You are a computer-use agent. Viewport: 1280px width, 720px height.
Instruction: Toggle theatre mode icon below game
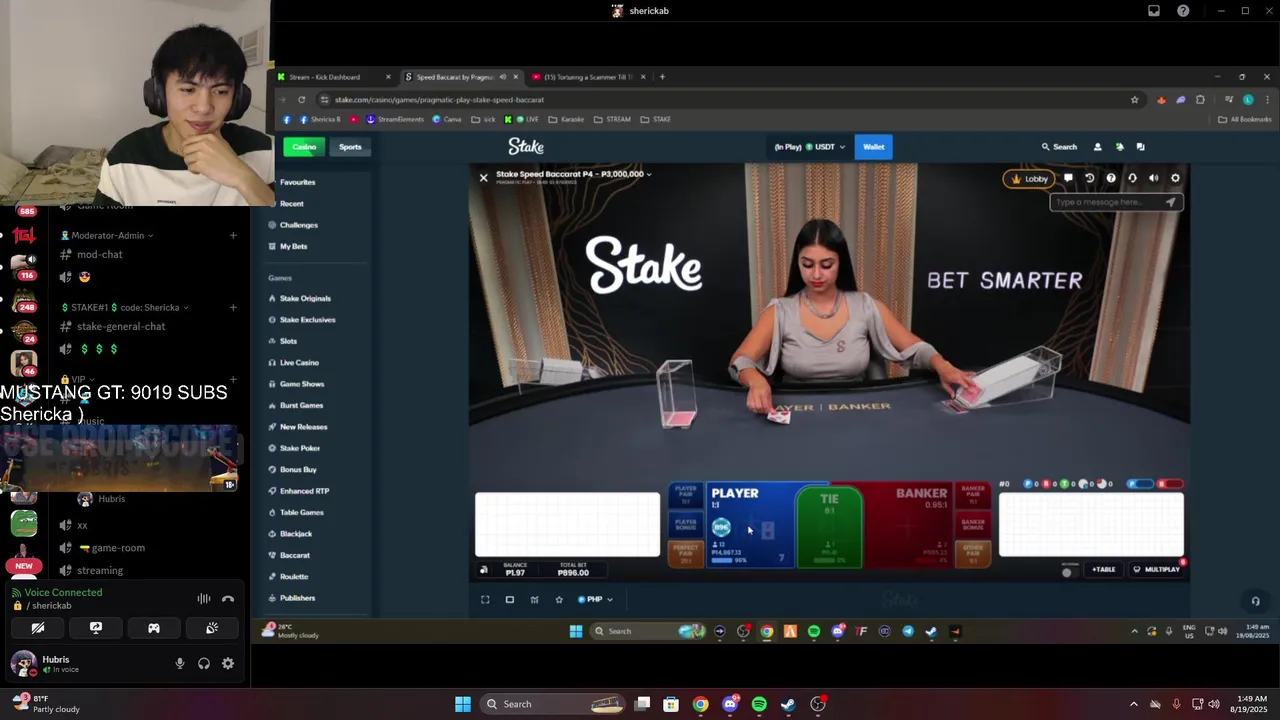coord(509,599)
